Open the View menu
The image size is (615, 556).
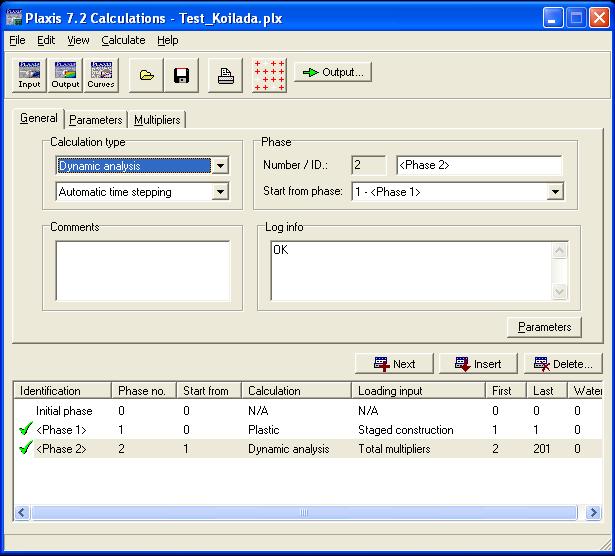[x=78, y=40]
